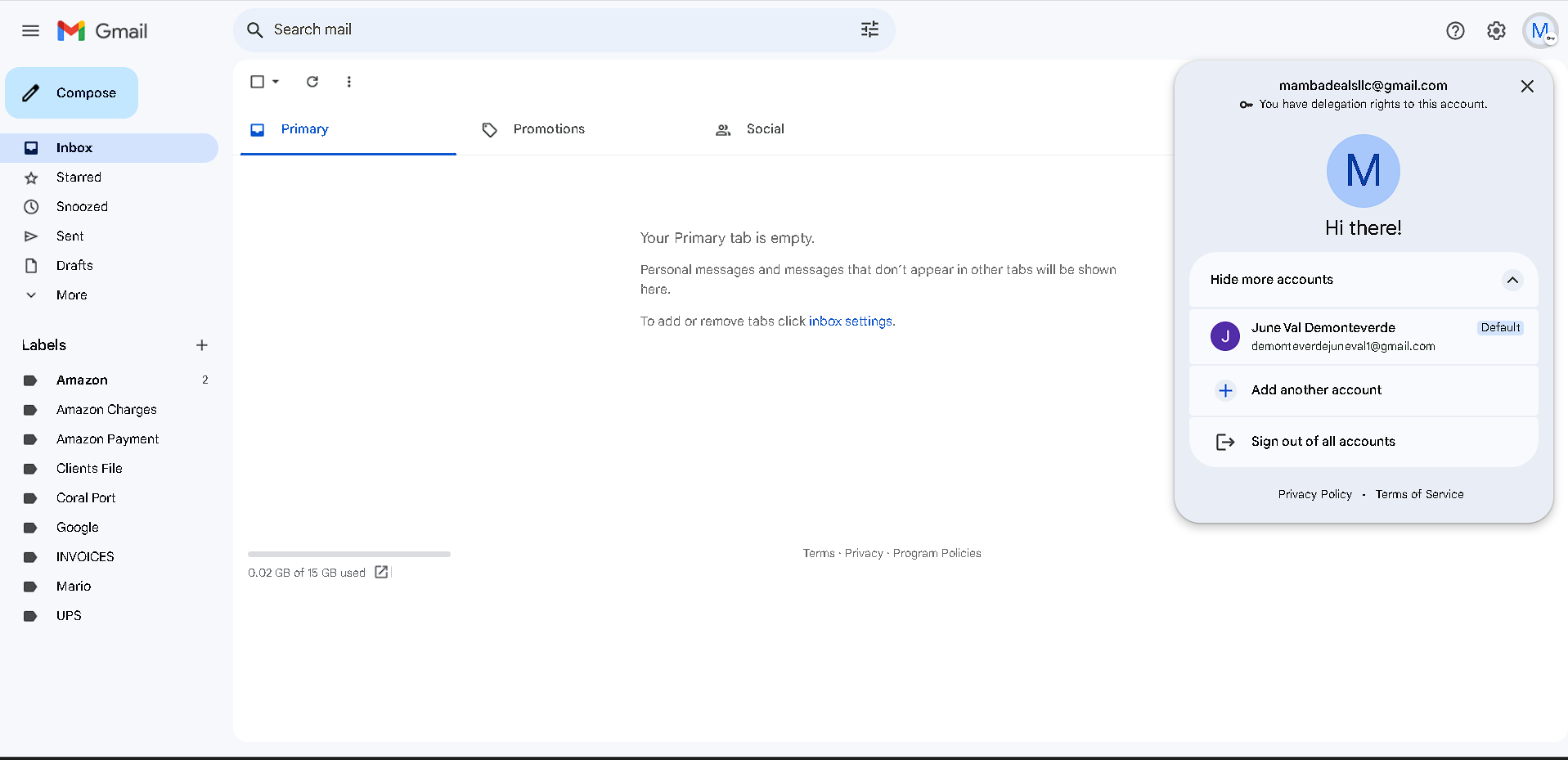This screenshot has width=1568, height=760.
Task: Open the main menu hamburger icon
Action: coord(30,31)
